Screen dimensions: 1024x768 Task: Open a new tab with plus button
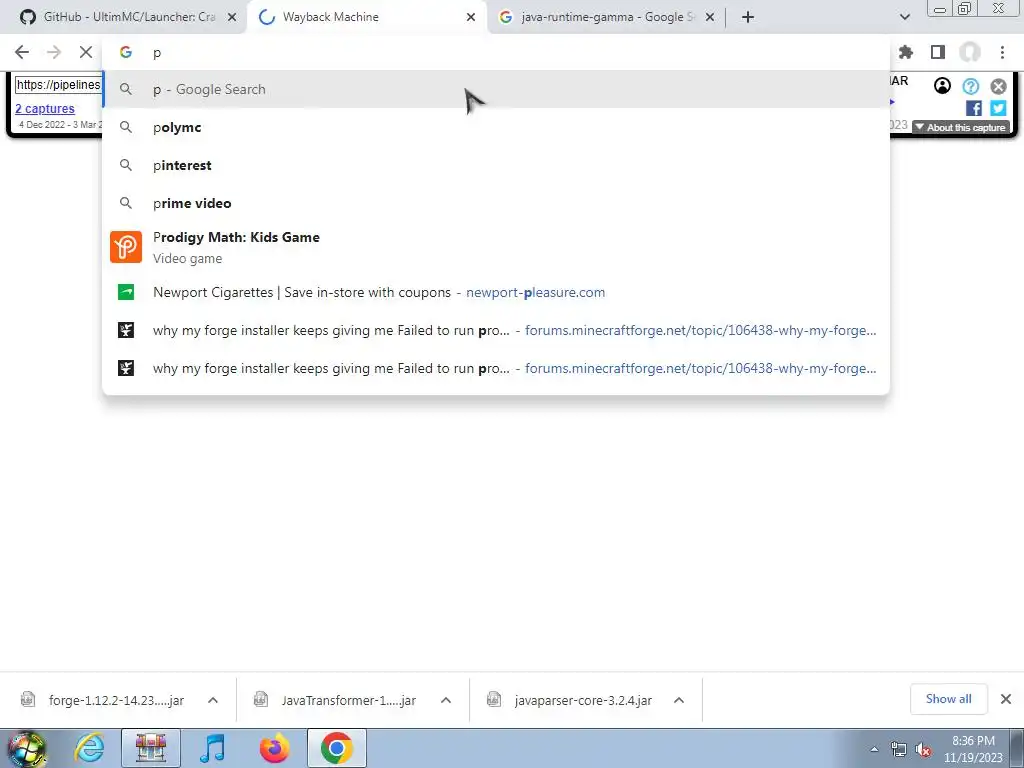748,17
